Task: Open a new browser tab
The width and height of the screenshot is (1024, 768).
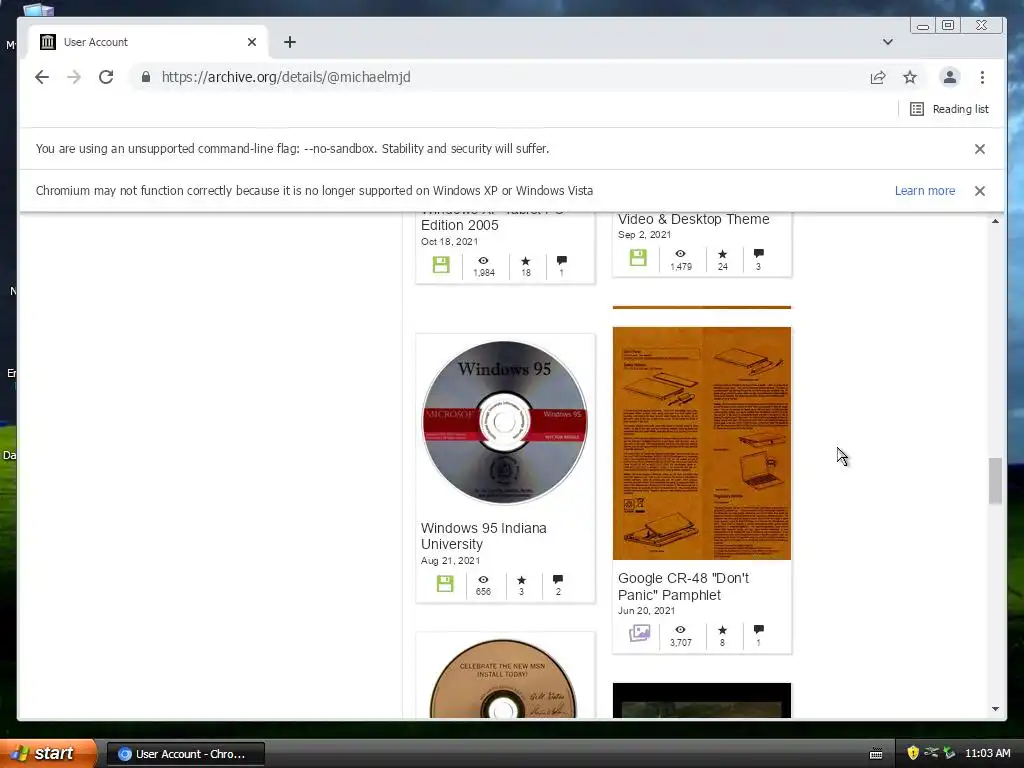Action: (x=290, y=42)
